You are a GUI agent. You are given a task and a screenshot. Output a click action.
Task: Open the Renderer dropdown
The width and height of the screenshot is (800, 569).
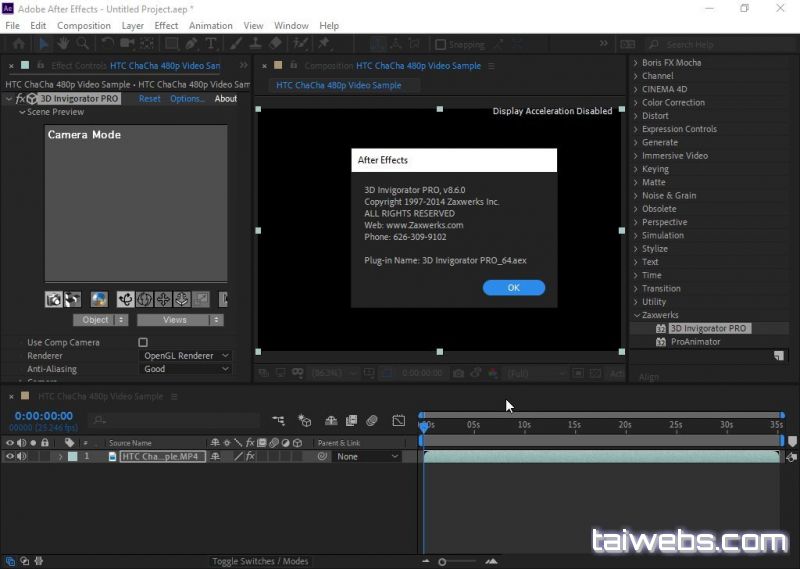[x=185, y=355]
